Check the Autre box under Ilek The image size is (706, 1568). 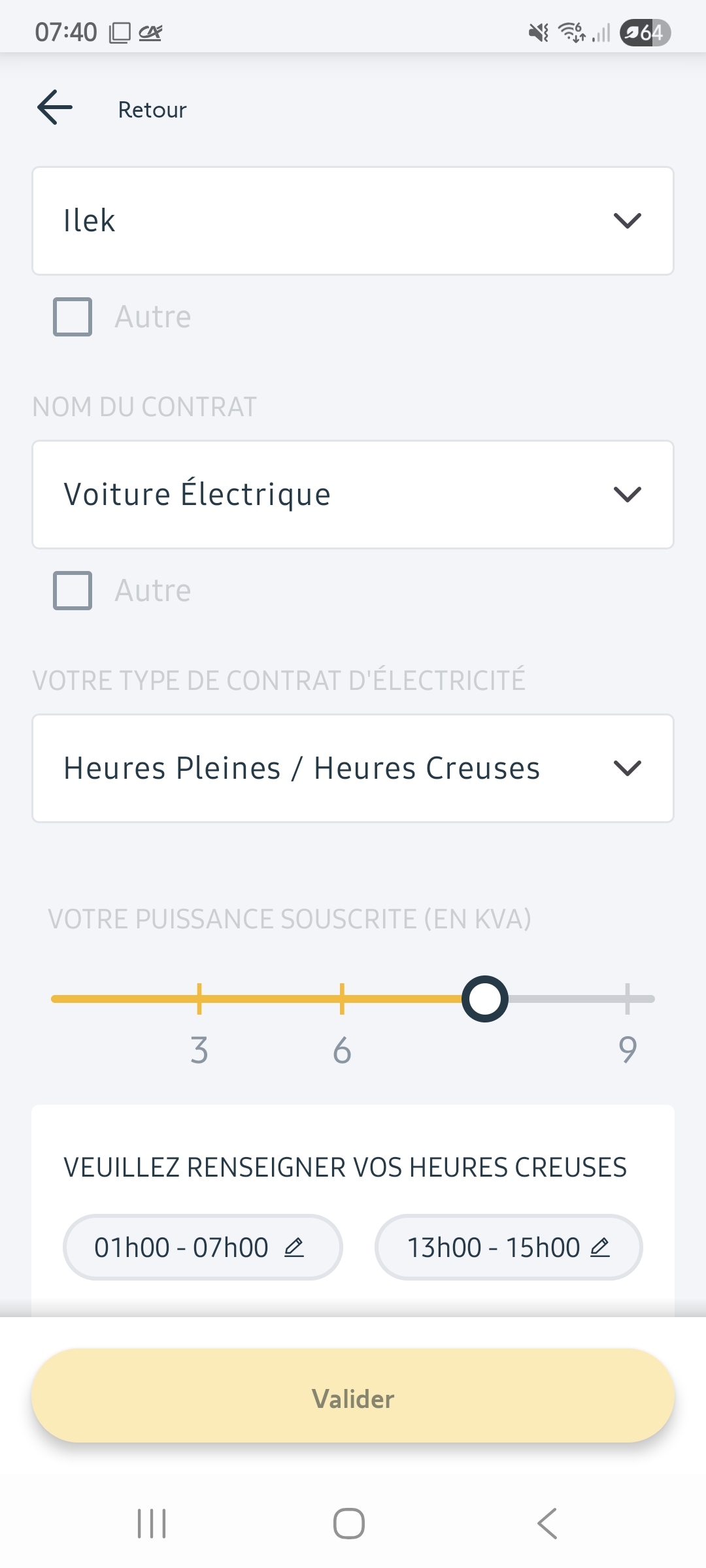point(73,317)
